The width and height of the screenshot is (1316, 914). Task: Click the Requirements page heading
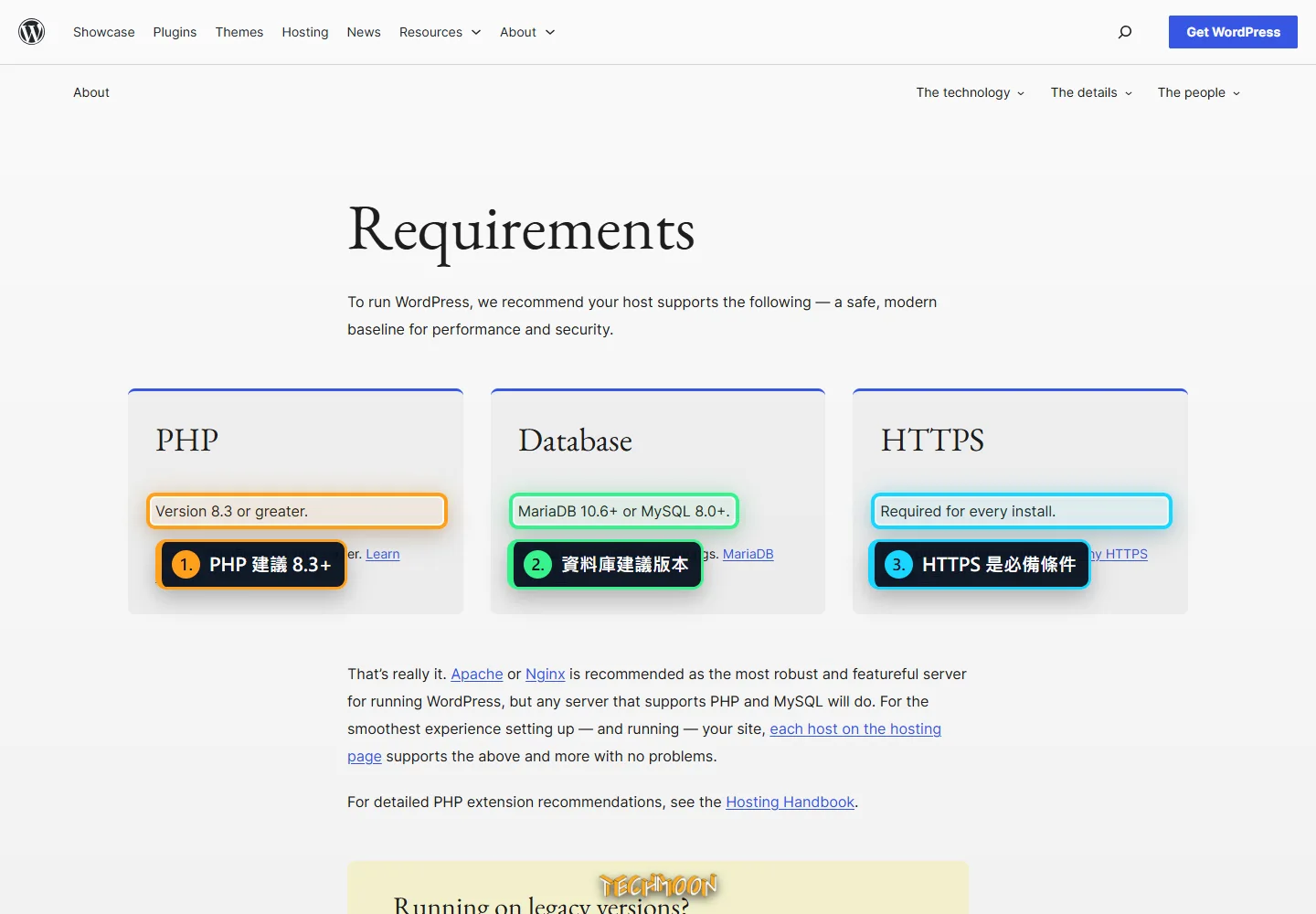pyautogui.click(x=521, y=230)
